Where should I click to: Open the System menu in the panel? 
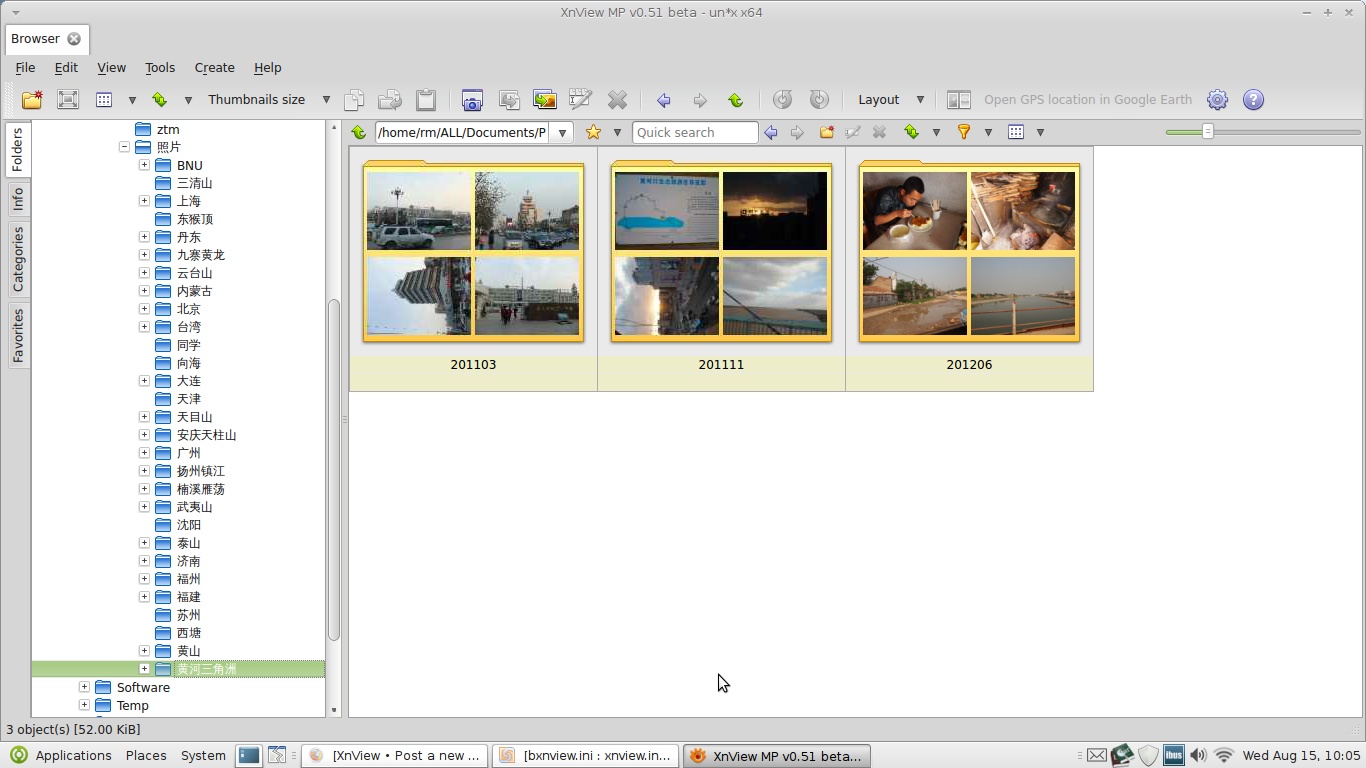[x=203, y=756]
